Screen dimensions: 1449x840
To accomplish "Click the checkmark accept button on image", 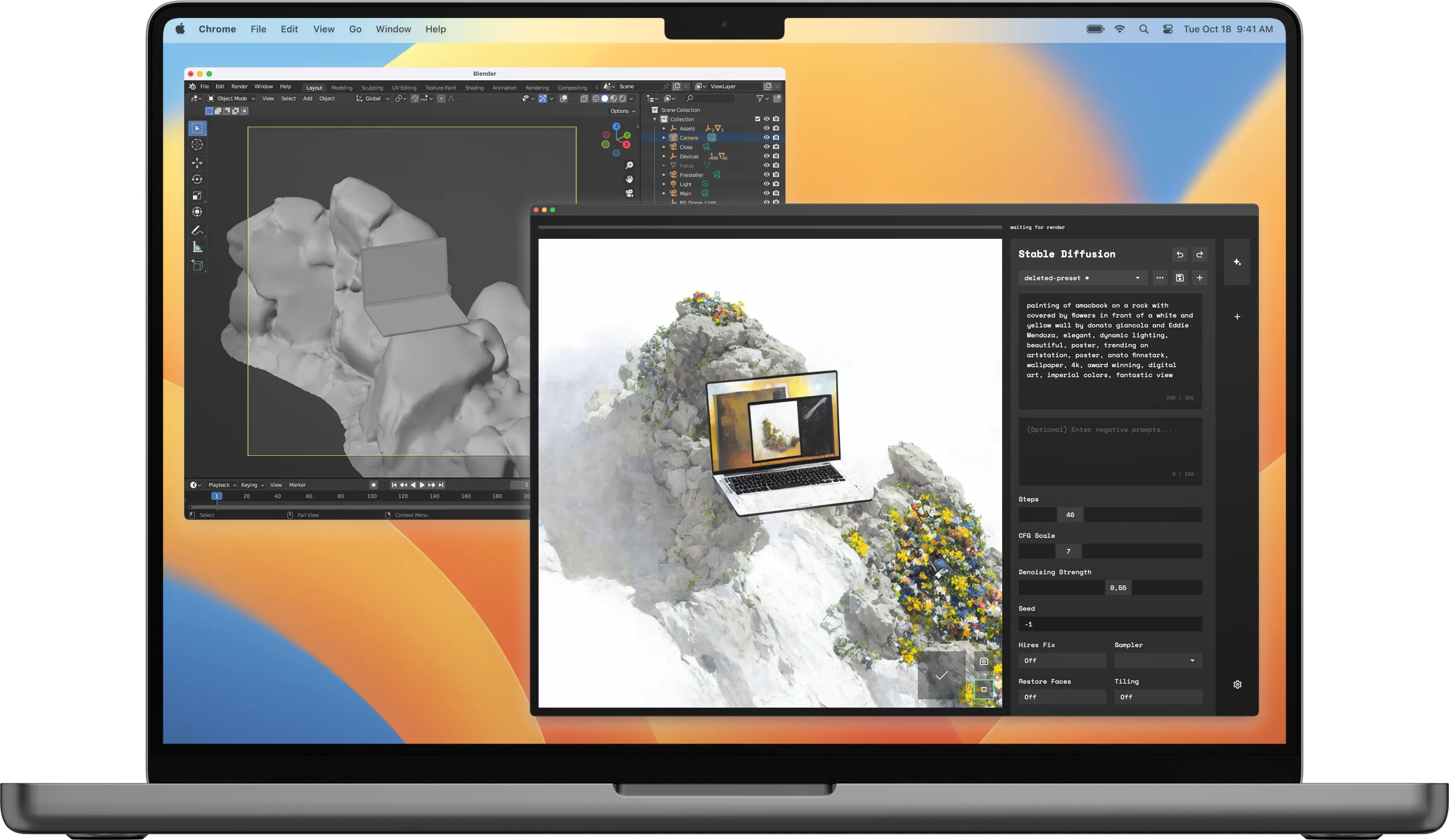I will tap(941, 676).
